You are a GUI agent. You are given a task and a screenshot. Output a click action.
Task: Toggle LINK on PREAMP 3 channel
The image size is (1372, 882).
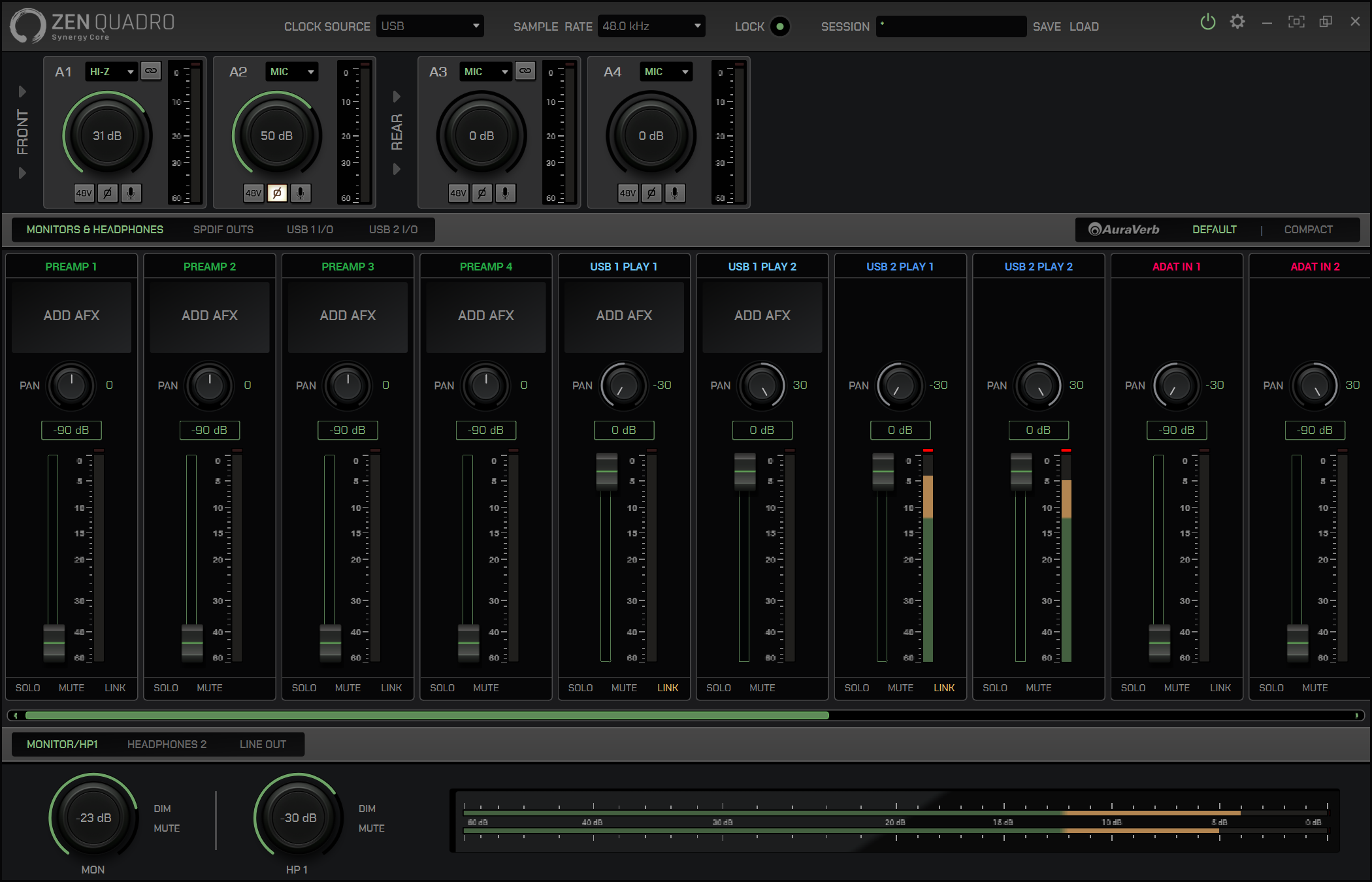tap(391, 688)
